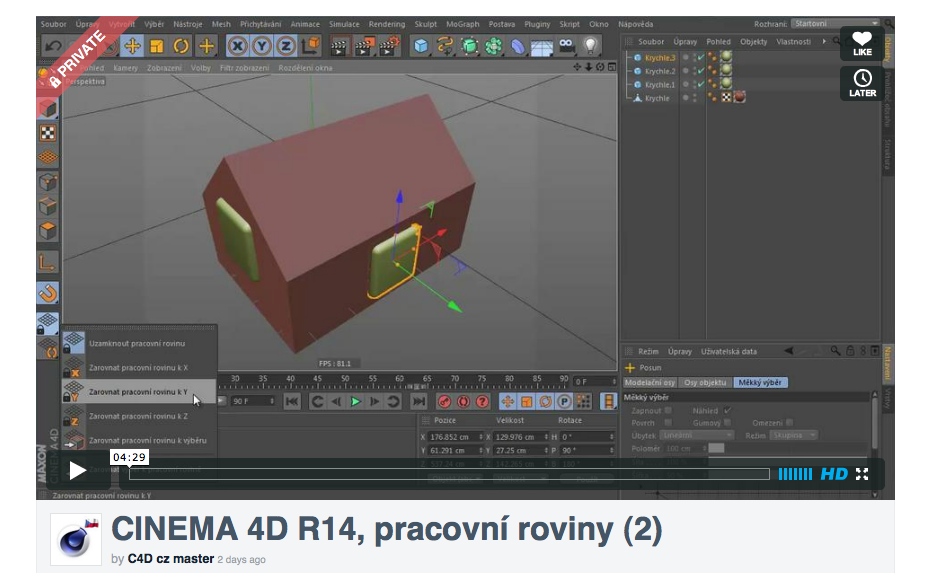Add a light bulb object

[590, 46]
